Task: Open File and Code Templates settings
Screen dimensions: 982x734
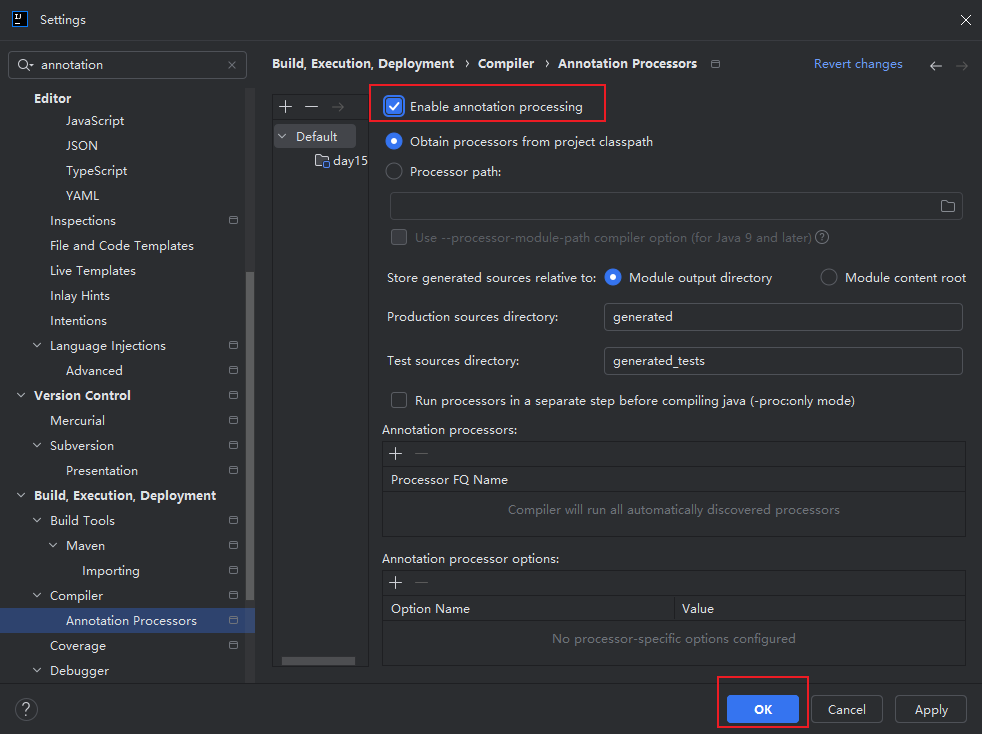Action: [x=121, y=246]
